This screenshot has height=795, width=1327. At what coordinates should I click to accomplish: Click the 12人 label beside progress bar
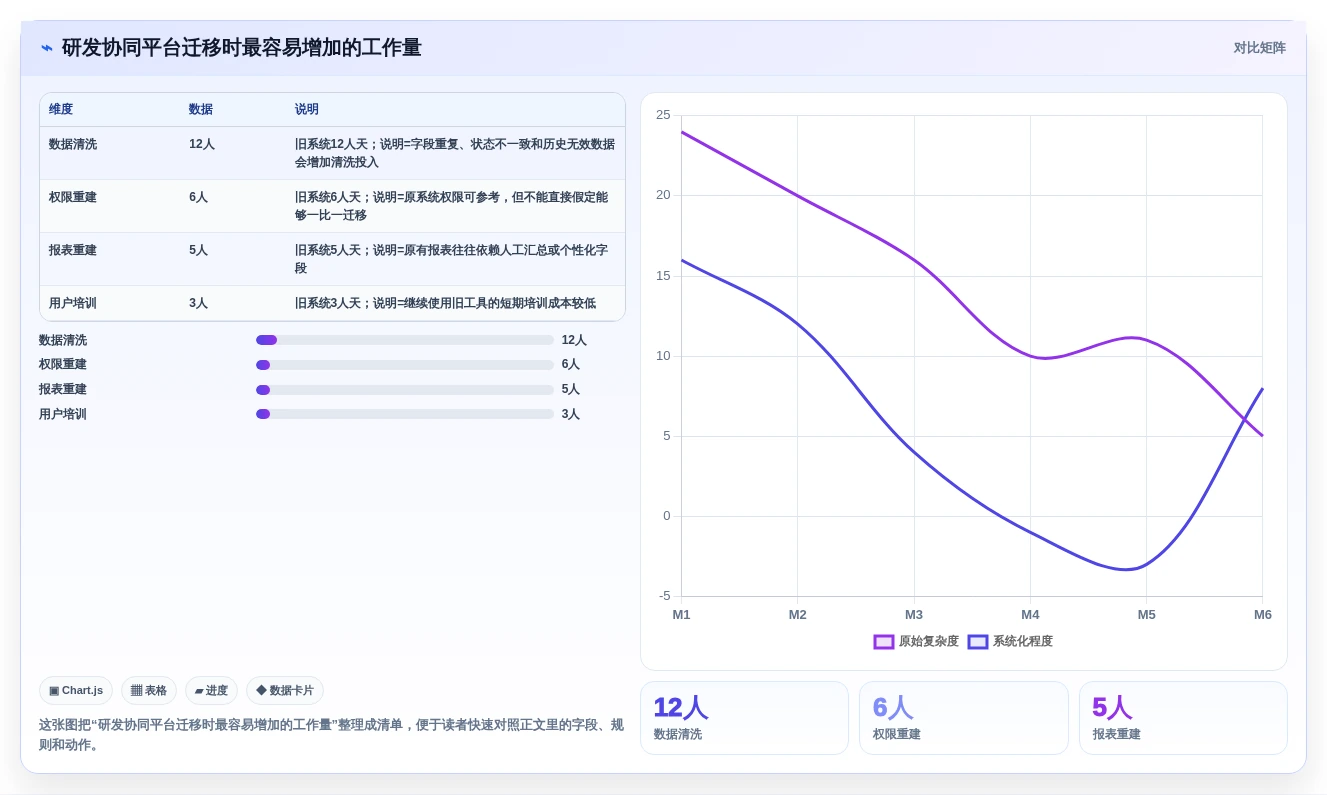pos(574,340)
